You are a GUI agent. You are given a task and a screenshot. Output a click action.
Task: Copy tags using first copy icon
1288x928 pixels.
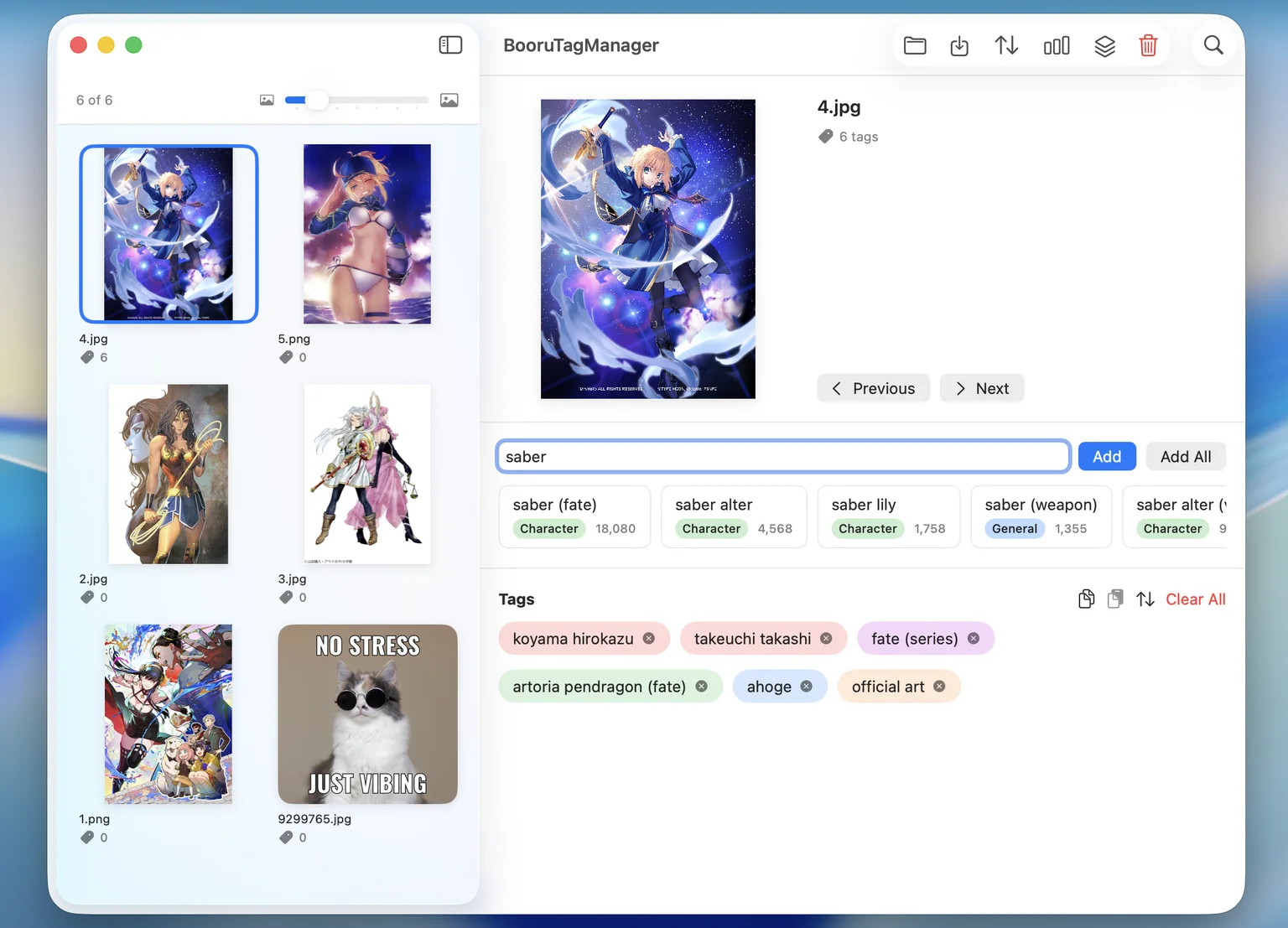click(x=1086, y=599)
